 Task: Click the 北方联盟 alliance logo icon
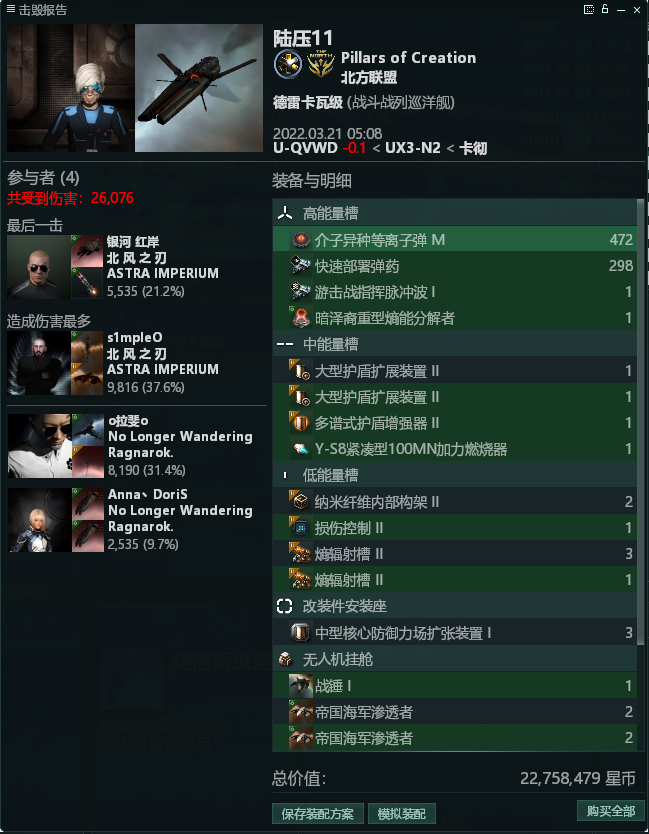point(321,64)
